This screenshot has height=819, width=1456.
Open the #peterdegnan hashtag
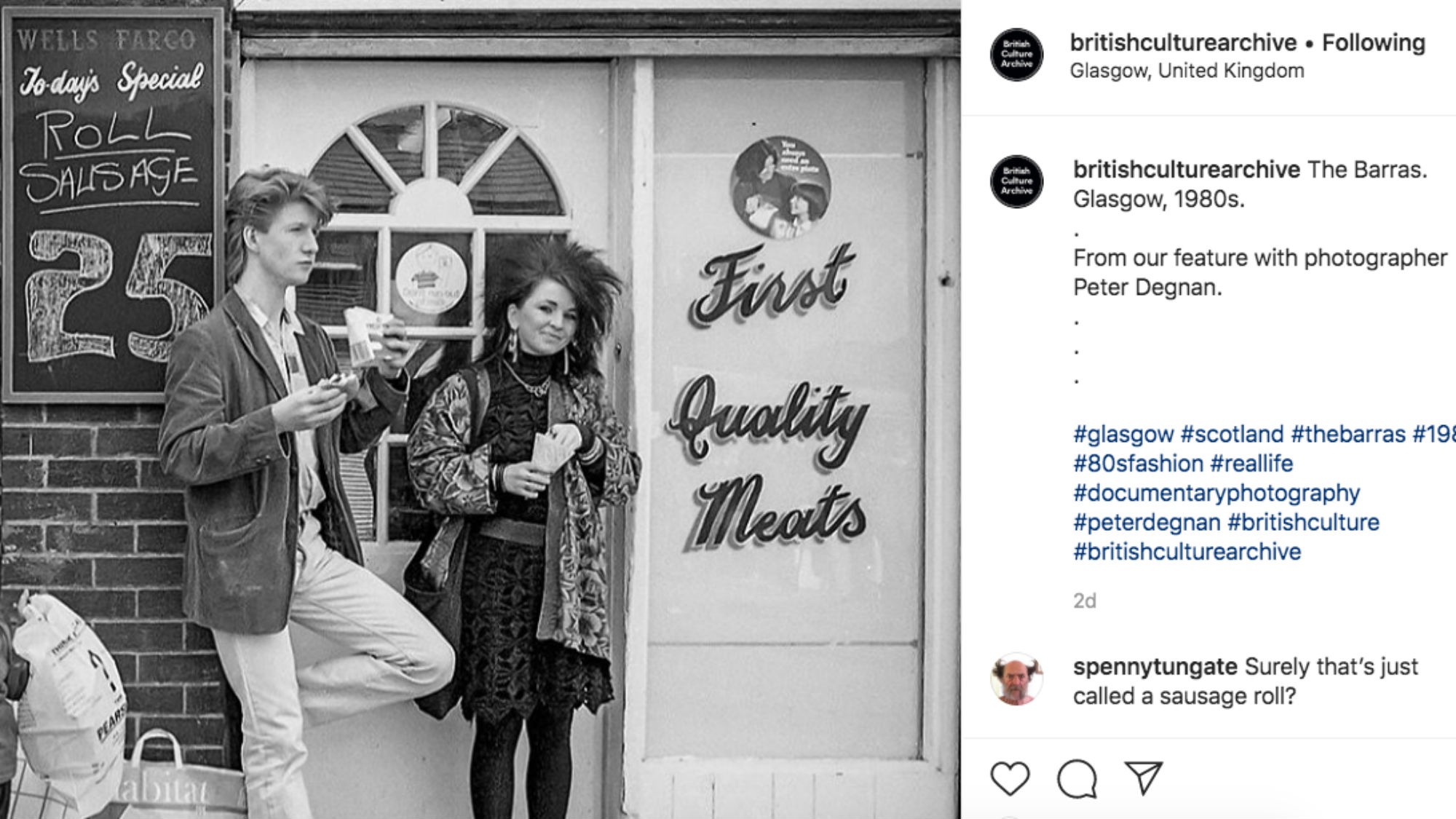coord(1147,522)
